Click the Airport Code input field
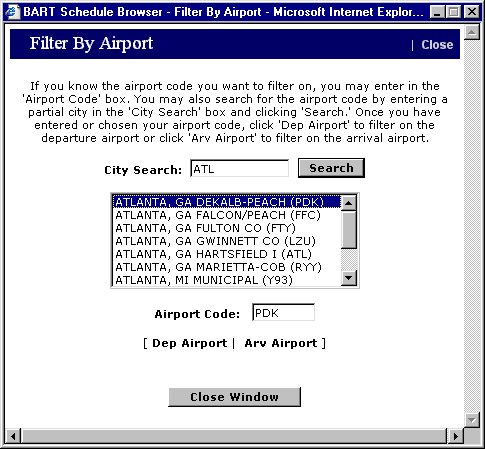 pyautogui.click(x=283, y=313)
